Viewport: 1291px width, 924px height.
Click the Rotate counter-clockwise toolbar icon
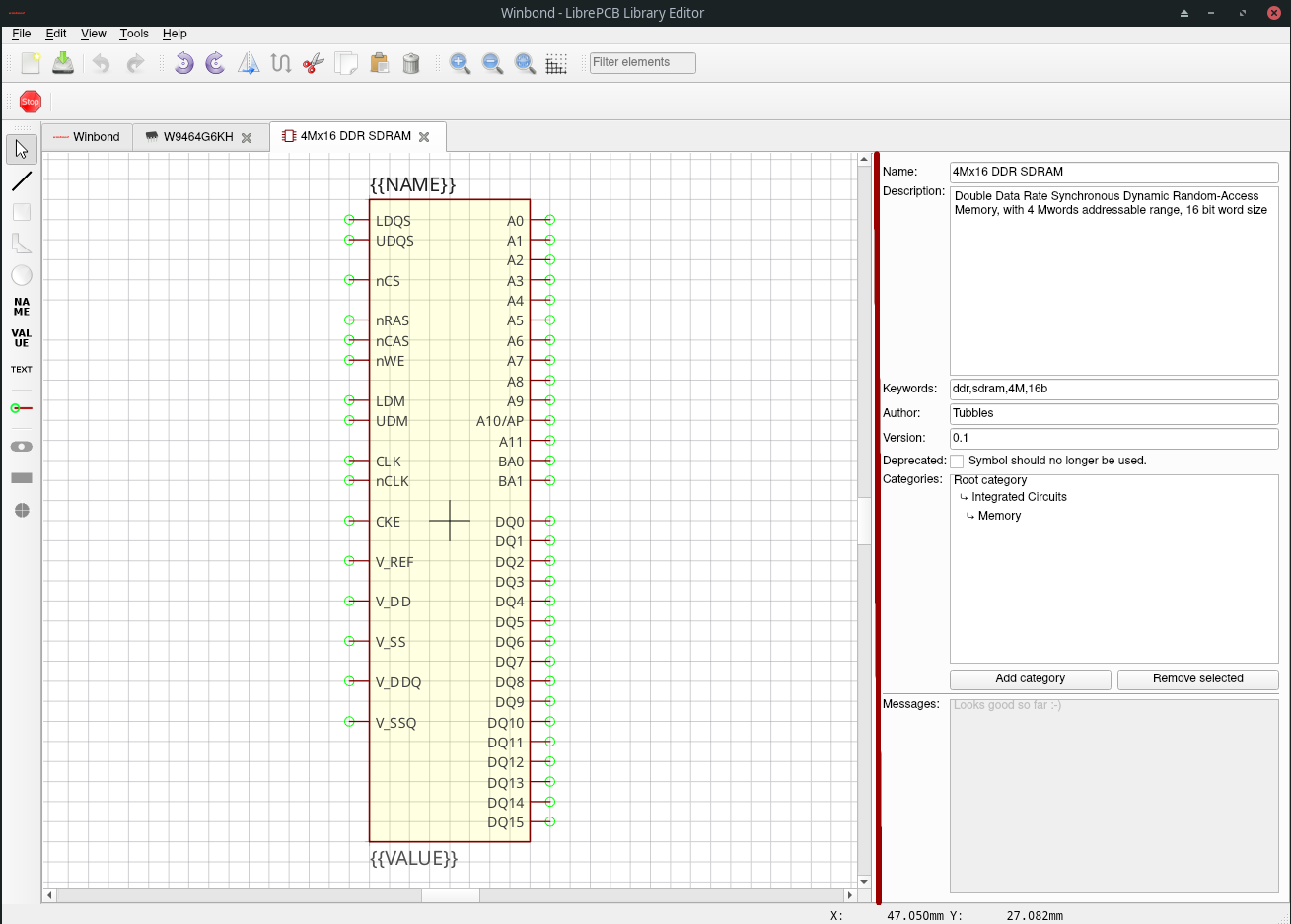(182, 62)
